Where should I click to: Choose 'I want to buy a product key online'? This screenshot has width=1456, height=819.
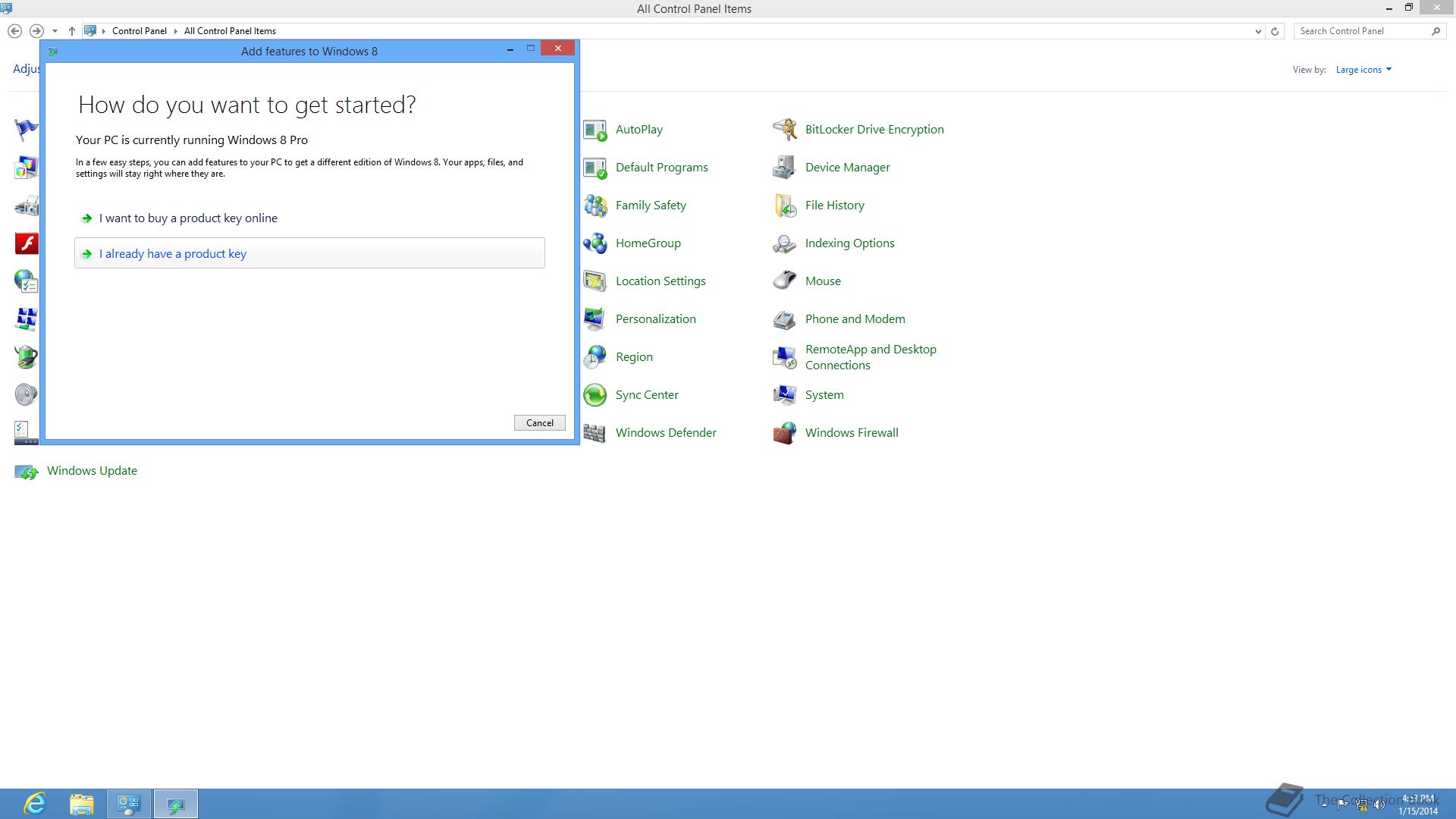pos(309,218)
